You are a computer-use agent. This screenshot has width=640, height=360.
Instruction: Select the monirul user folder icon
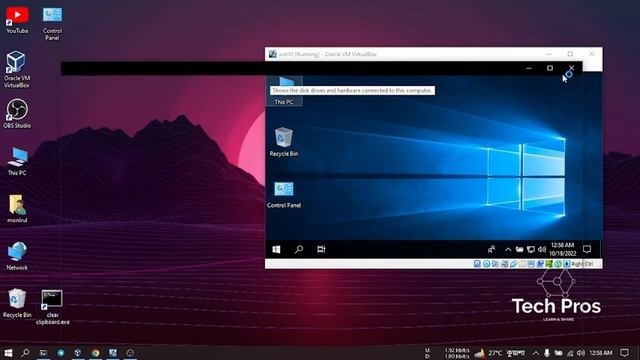pos(17,208)
